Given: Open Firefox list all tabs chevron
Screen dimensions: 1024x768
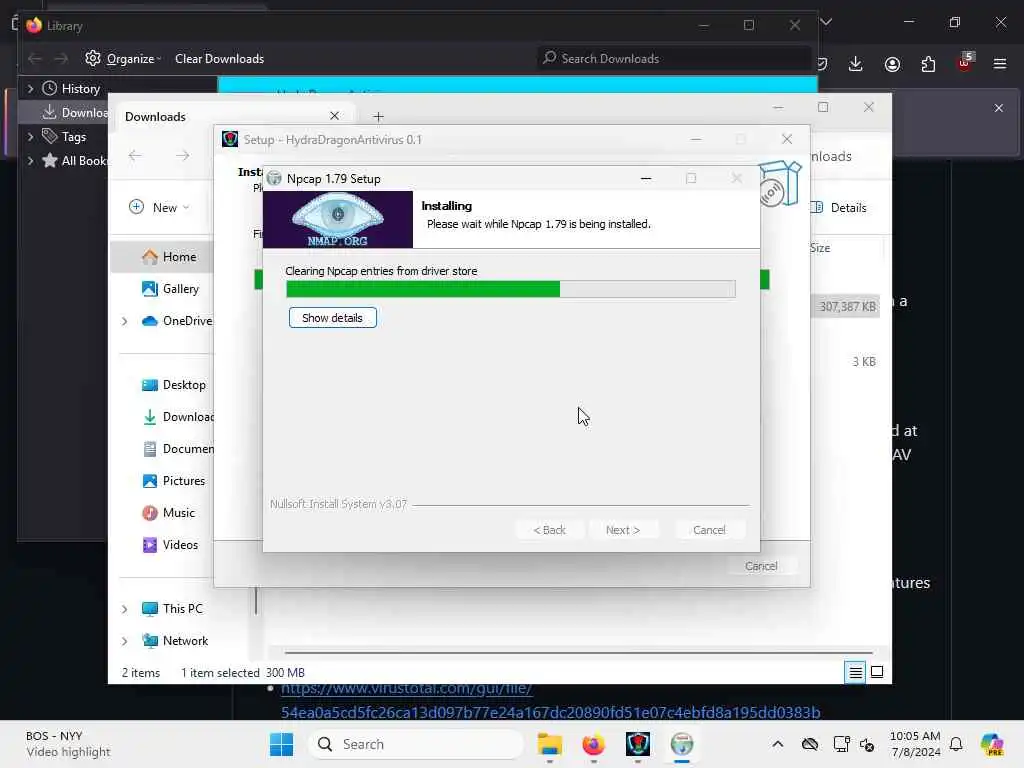Looking at the screenshot, I should point(826,22).
